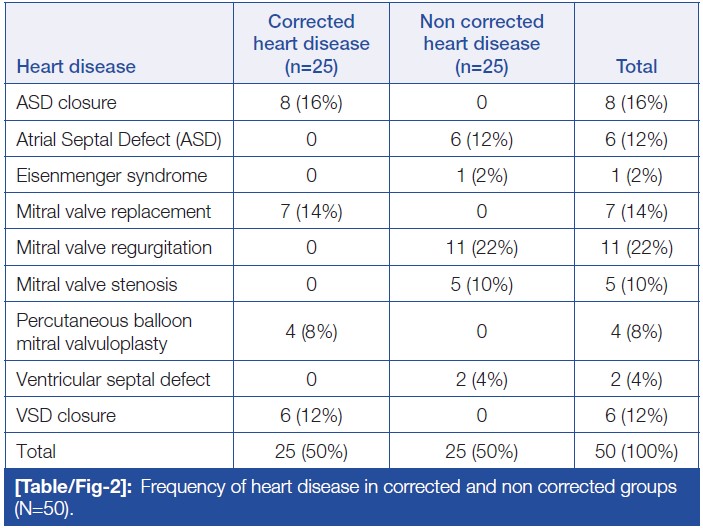This screenshot has width=703, height=528.
Task: Click the "Heart disease" column header
Action: click(76, 67)
